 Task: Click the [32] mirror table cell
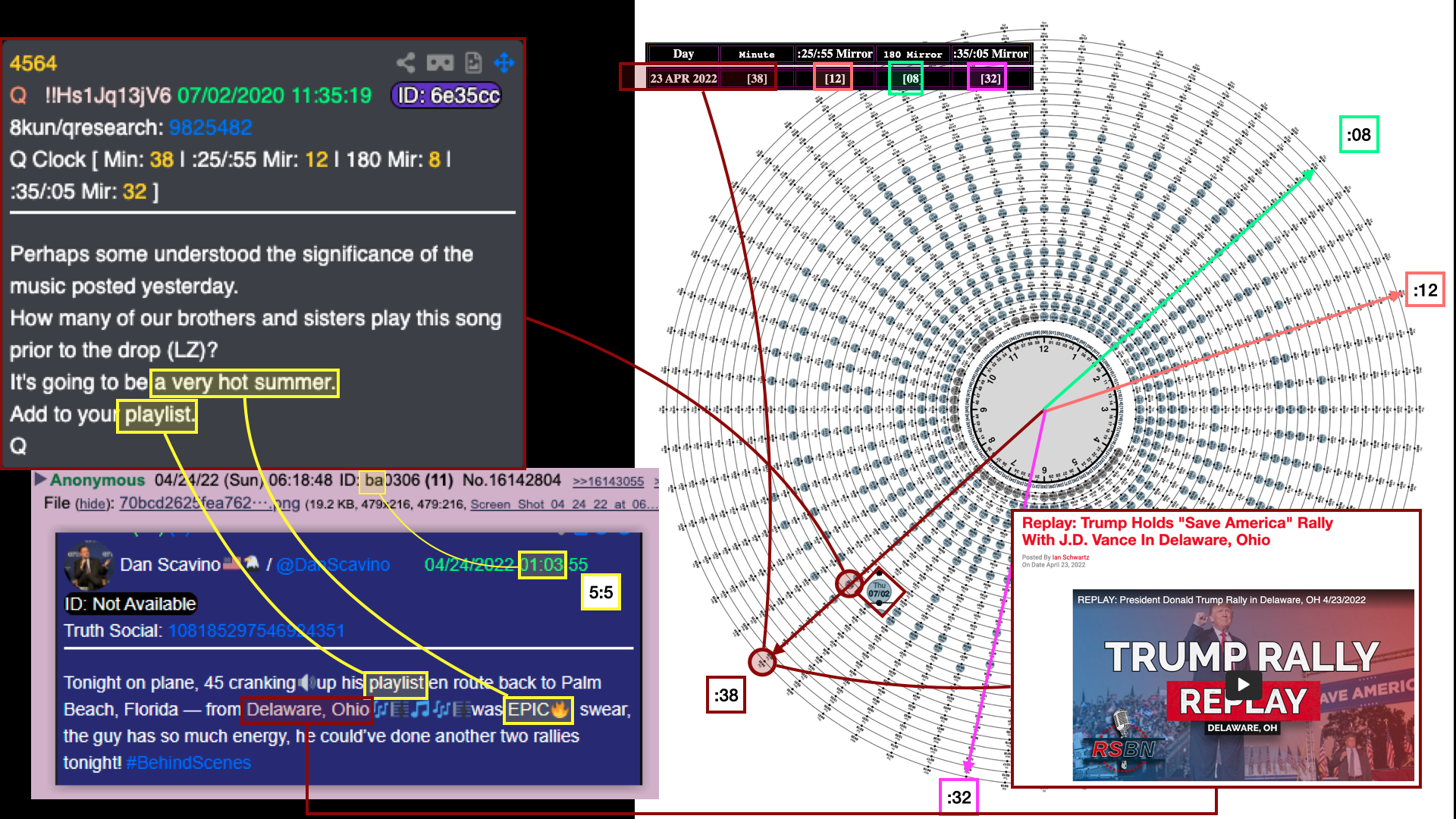point(990,78)
